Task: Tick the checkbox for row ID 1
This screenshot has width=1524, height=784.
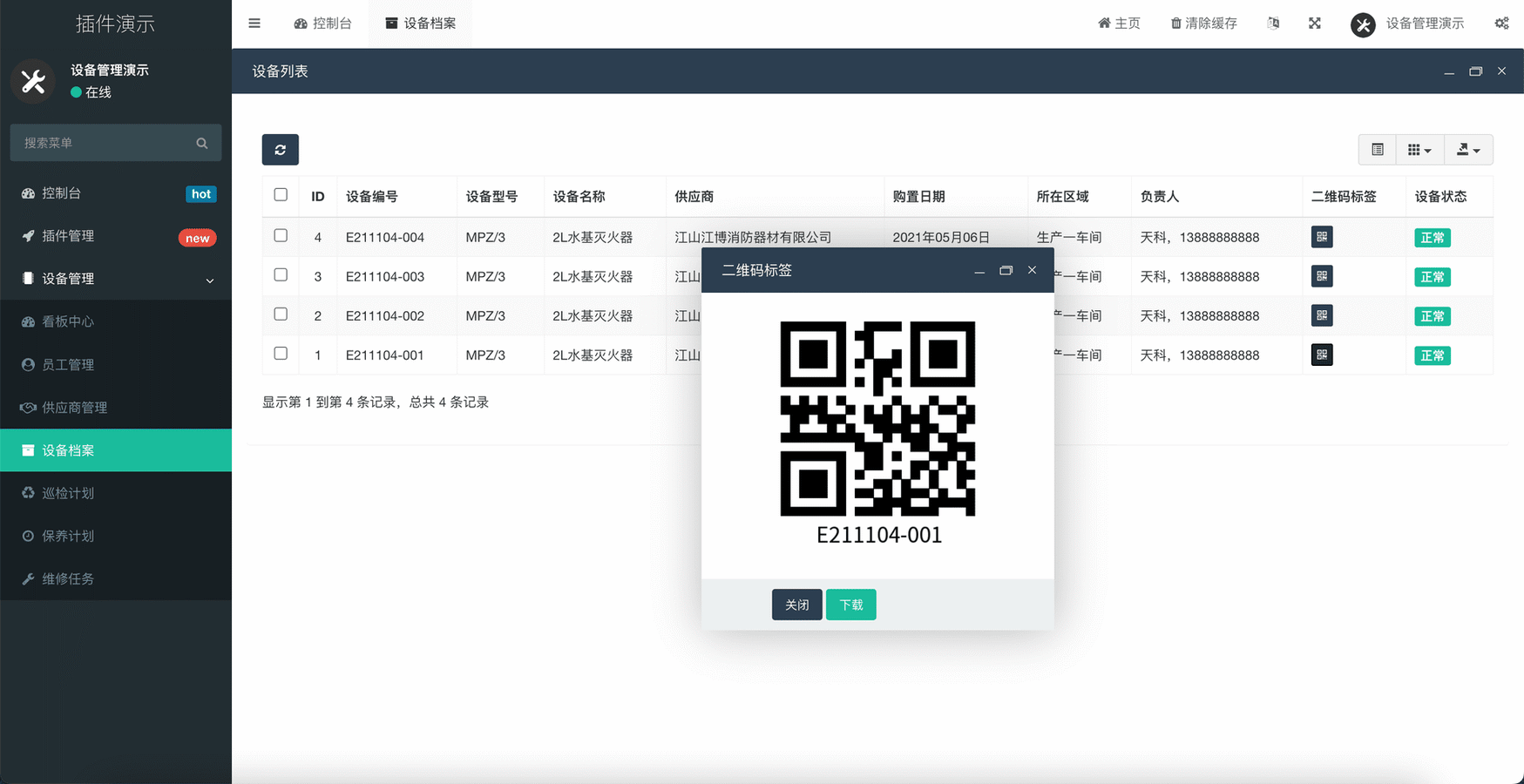Action: click(x=281, y=354)
